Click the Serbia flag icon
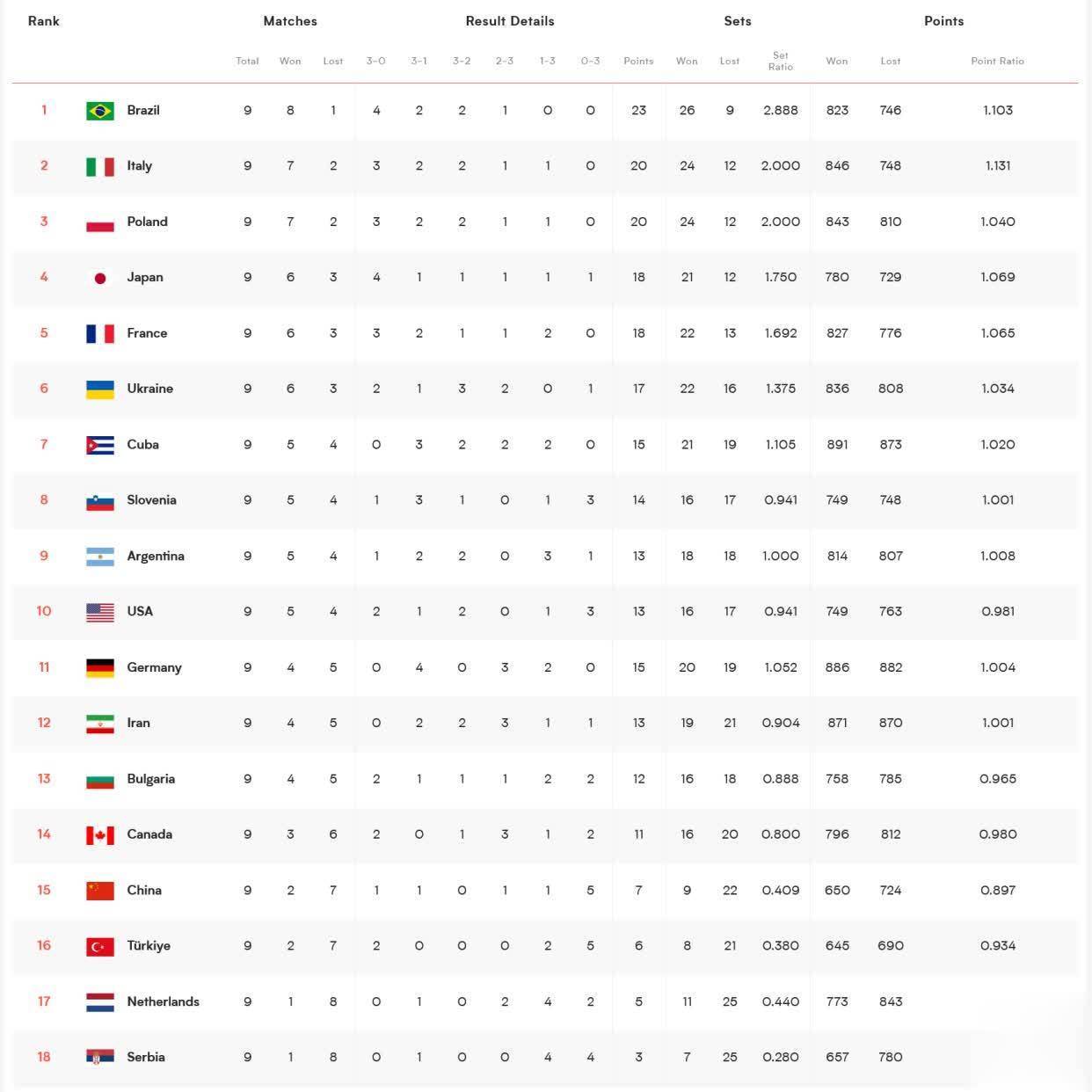The height and width of the screenshot is (1092, 1092). (100, 1058)
